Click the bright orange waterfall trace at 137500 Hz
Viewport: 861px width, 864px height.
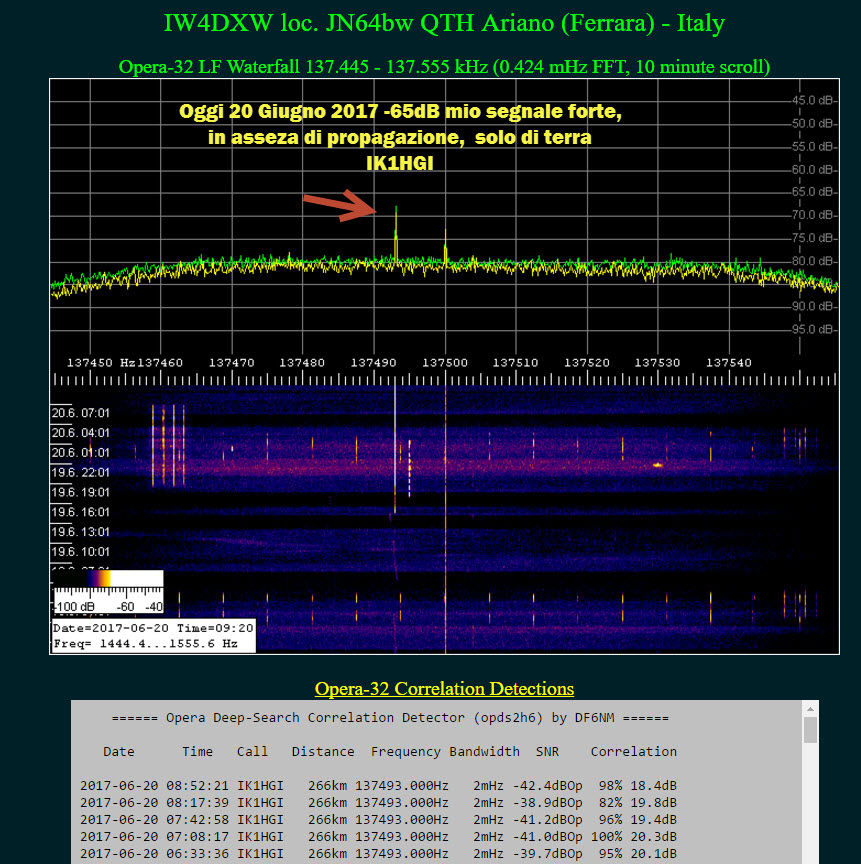[445, 518]
